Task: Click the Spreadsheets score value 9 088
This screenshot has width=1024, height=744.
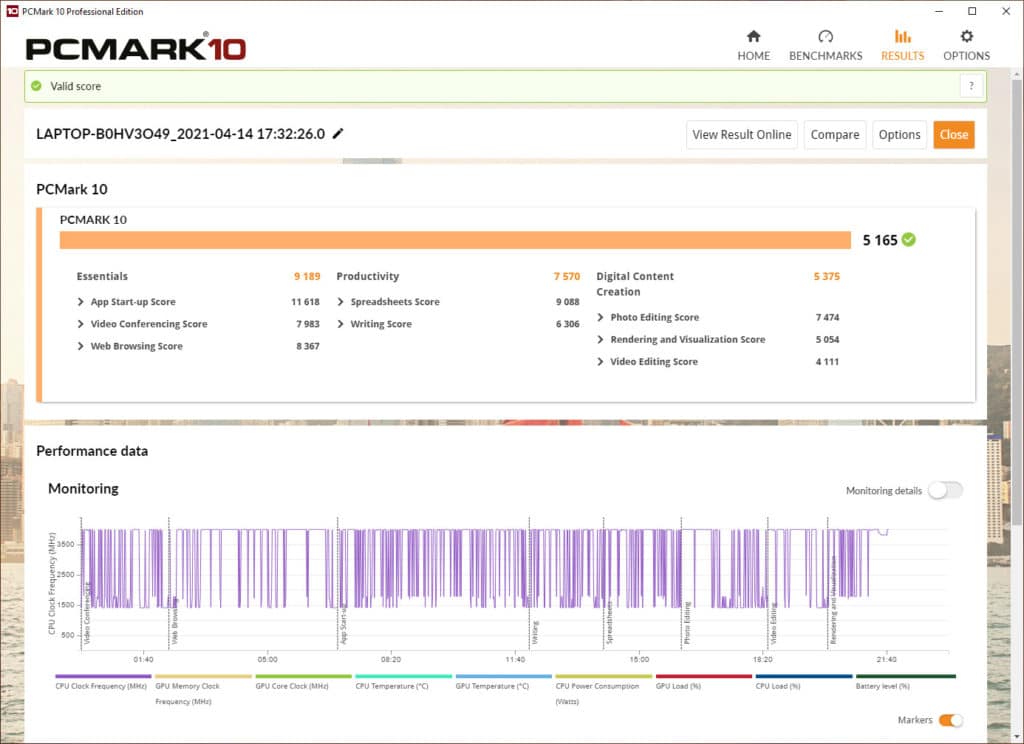Action: (568, 302)
